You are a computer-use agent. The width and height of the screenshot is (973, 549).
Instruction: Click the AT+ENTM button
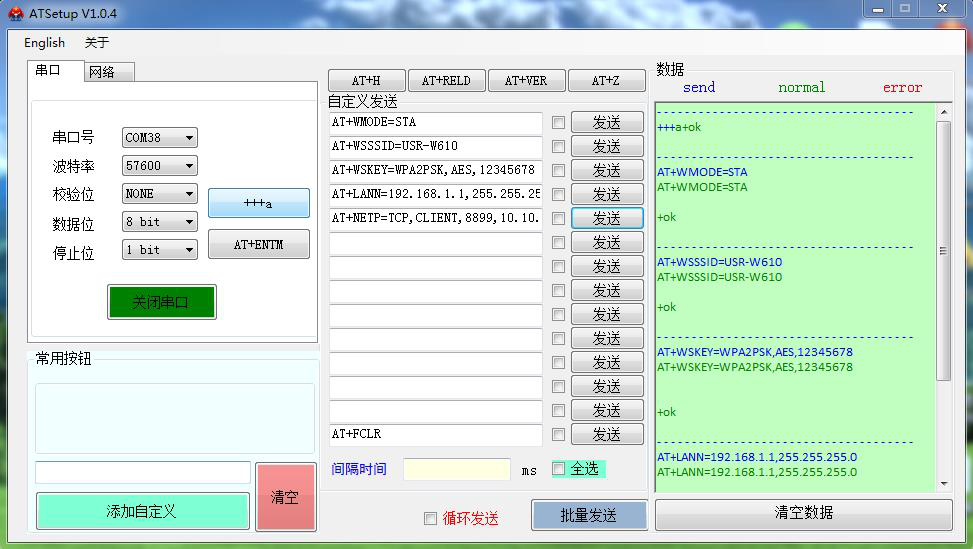(x=259, y=244)
